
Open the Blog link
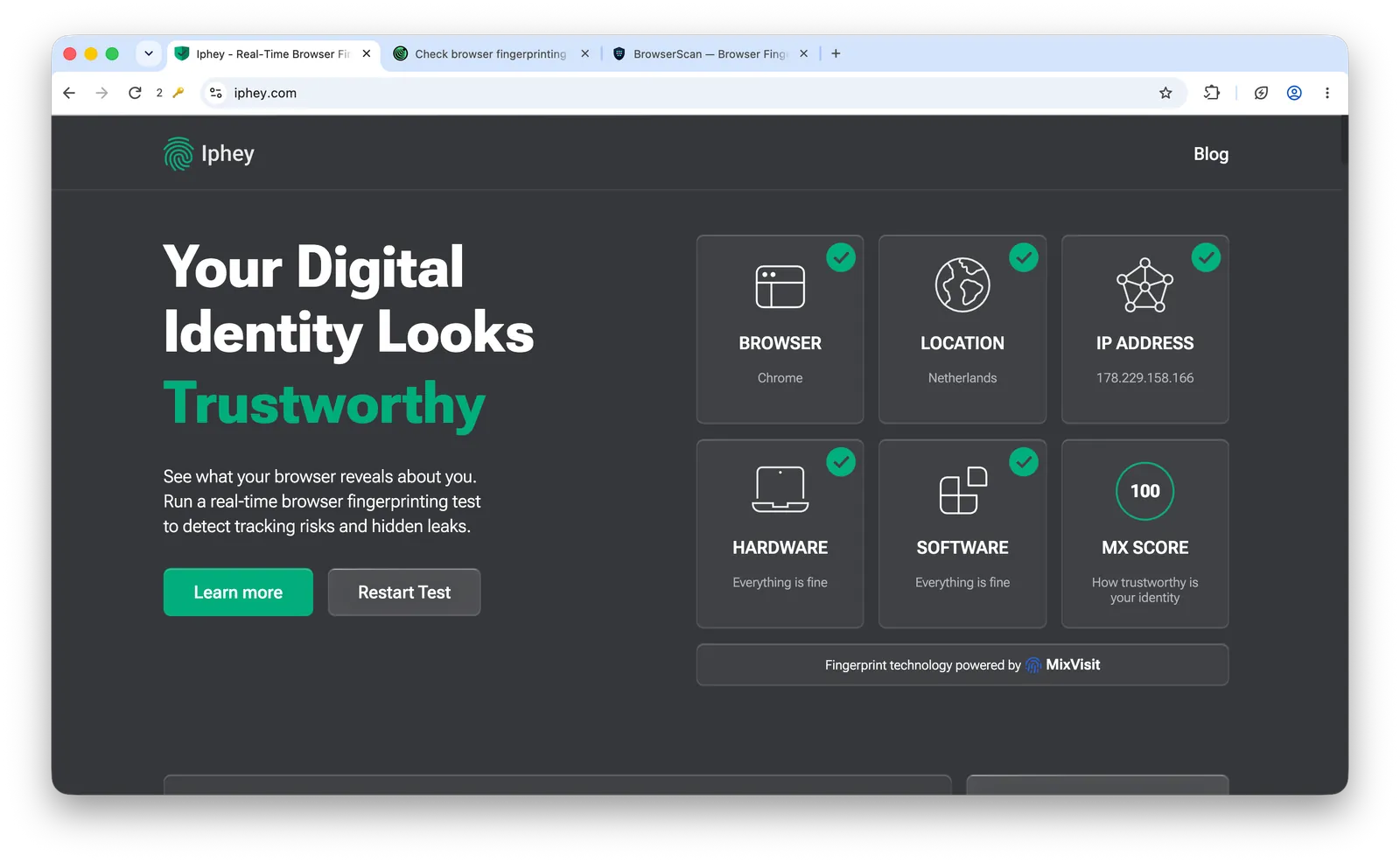coord(1211,154)
